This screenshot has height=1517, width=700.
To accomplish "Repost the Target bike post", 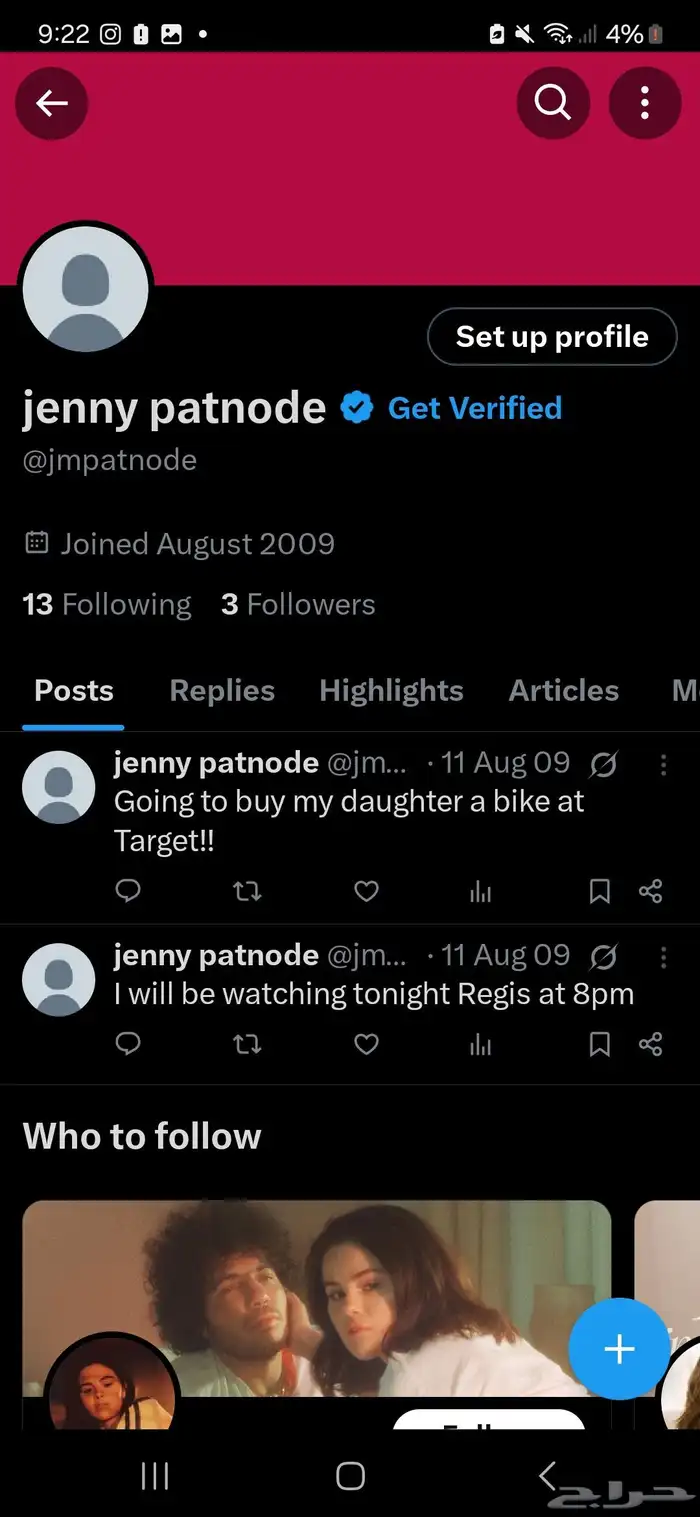I will click(247, 890).
